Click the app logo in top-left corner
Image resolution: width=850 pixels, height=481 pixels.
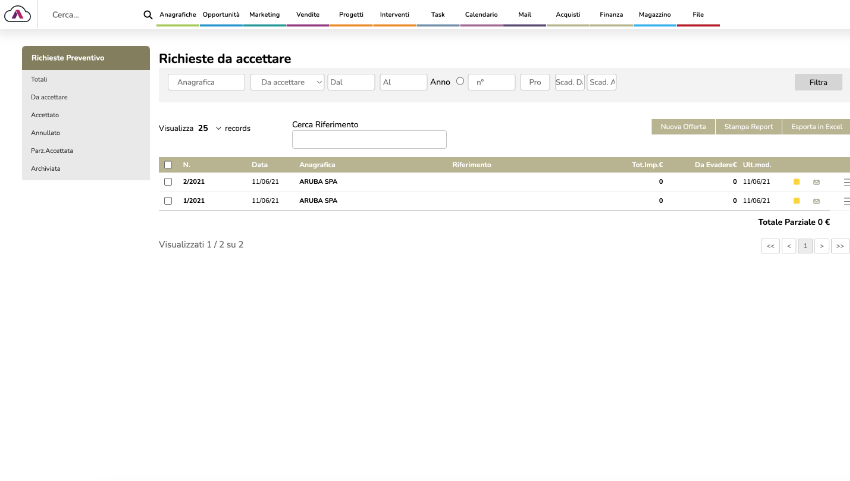(x=18, y=15)
